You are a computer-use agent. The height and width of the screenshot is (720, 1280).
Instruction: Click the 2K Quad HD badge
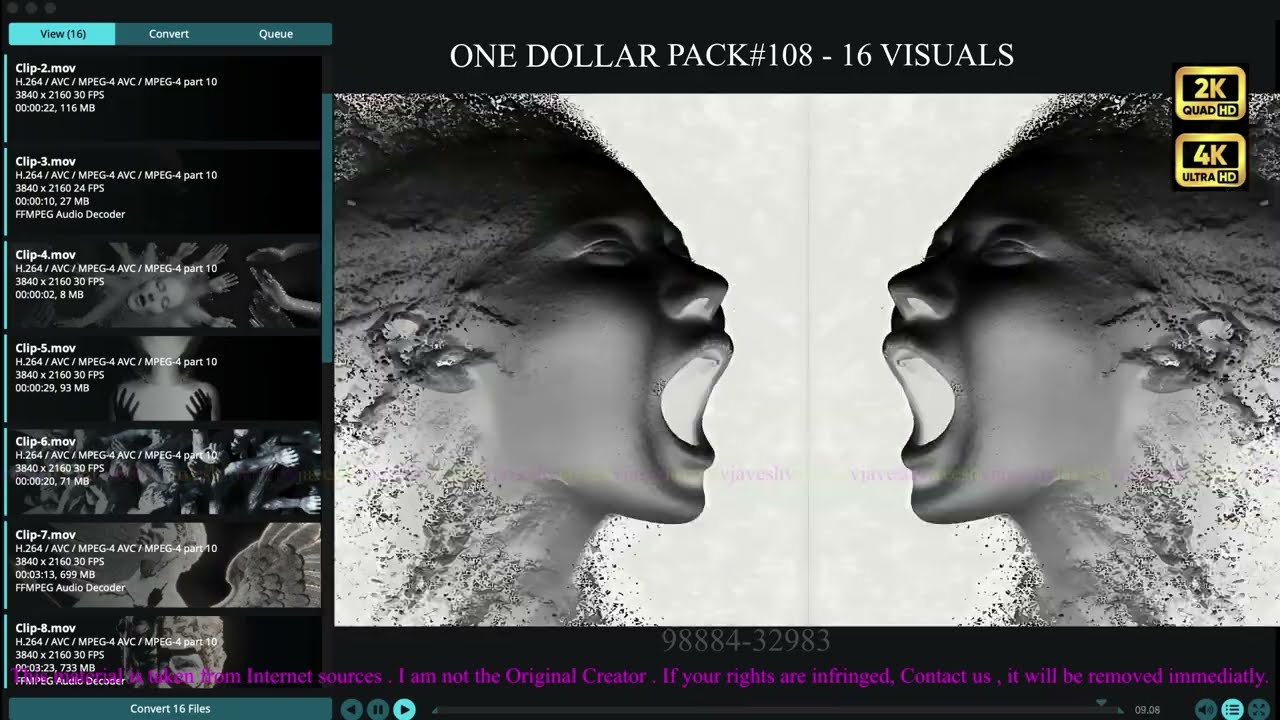[x=1210, y=93]
